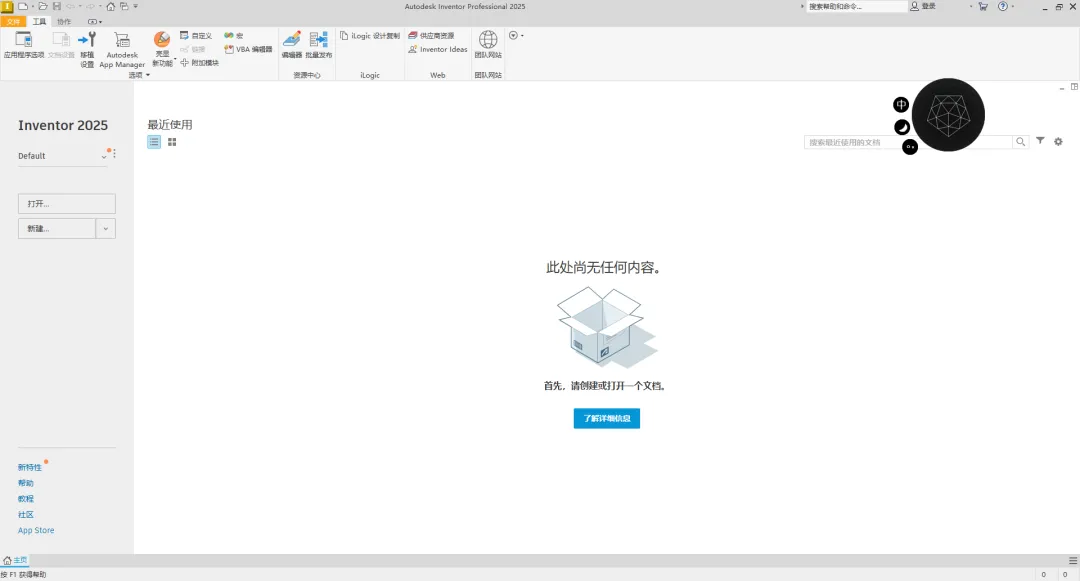The width and height of the screenshot is (1080, 581).
Task: Open the ribbon display dropdown next to 协作 tab
Action: (x=95, y=22)
